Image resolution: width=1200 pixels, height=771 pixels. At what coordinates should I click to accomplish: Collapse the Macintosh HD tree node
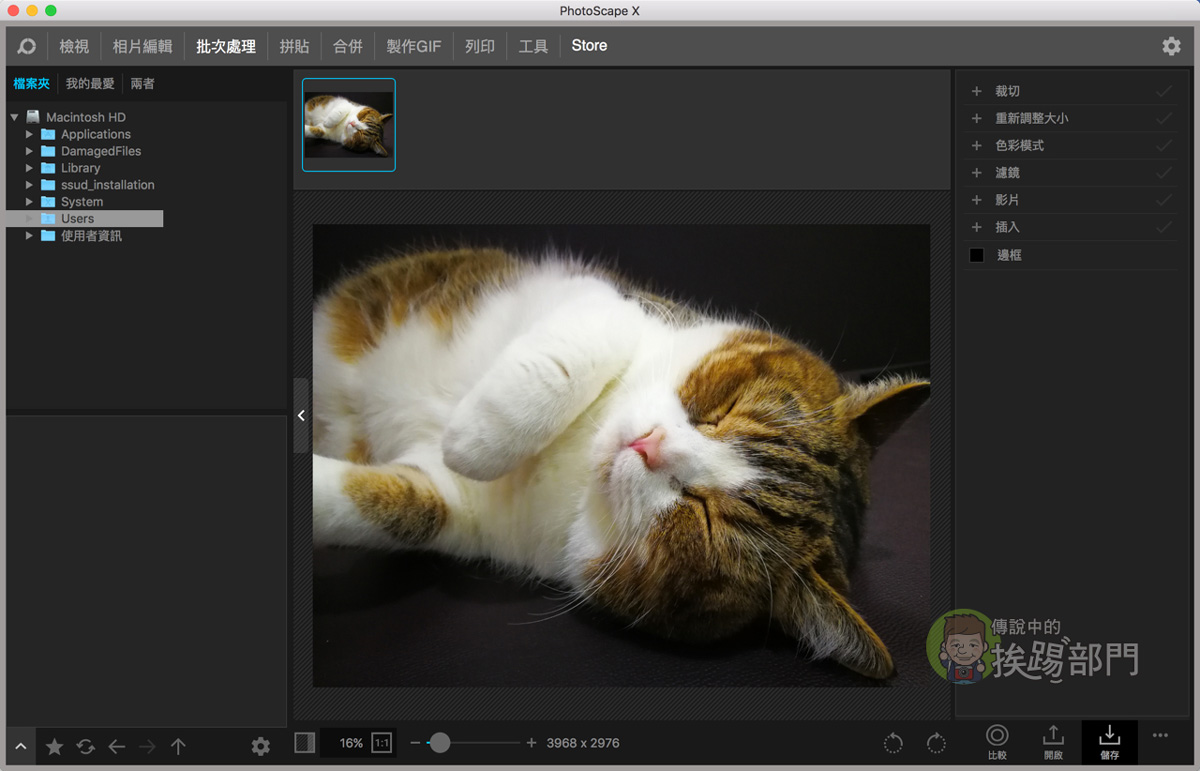point(15,117)
